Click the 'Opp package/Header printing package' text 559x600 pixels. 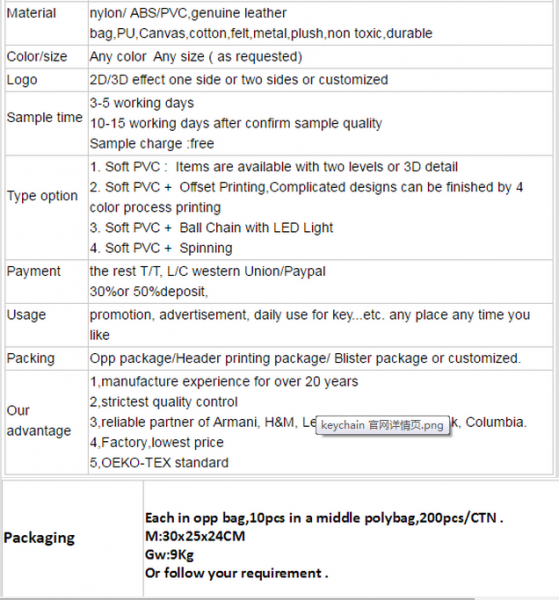[x=210, y=358]
